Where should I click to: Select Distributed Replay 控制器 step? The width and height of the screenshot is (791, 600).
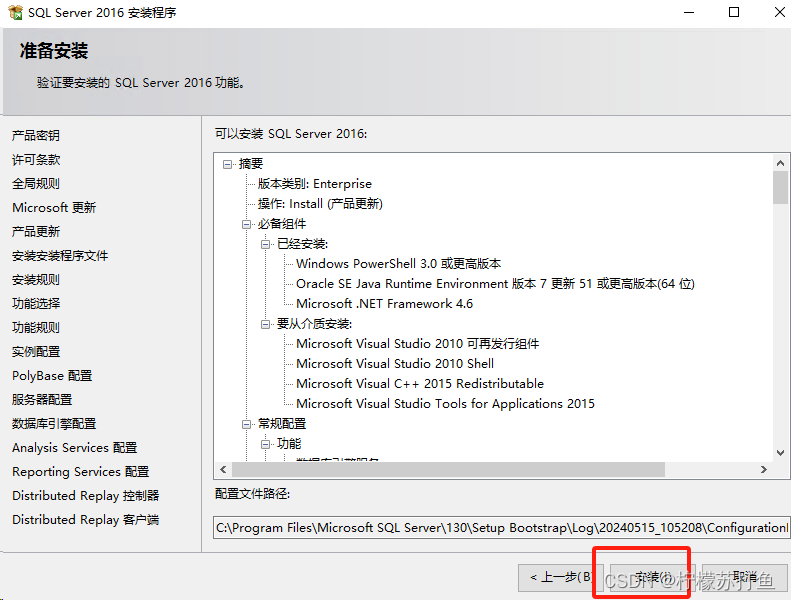click(86, 496)
